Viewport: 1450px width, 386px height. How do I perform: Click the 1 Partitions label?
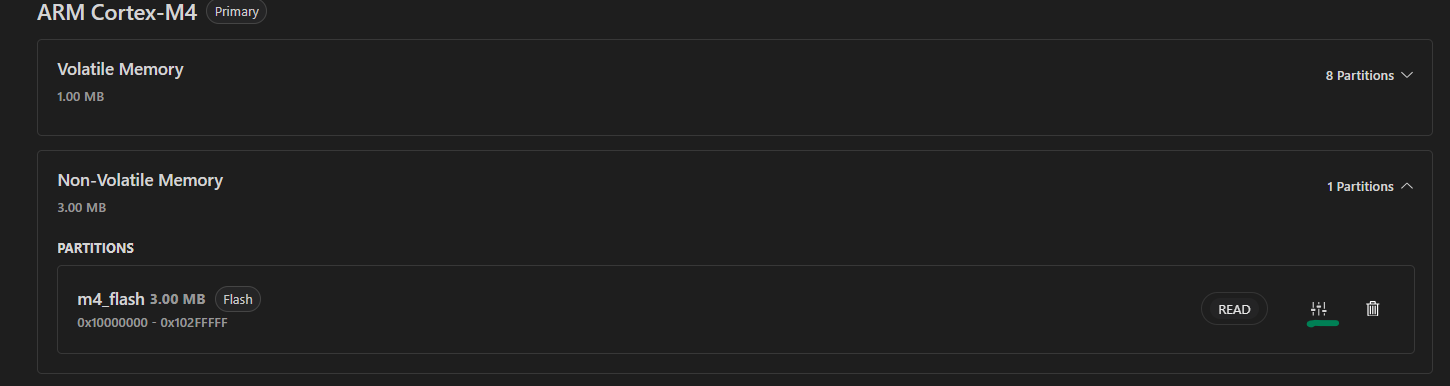pyautogui.click(x=1360, y=187)
